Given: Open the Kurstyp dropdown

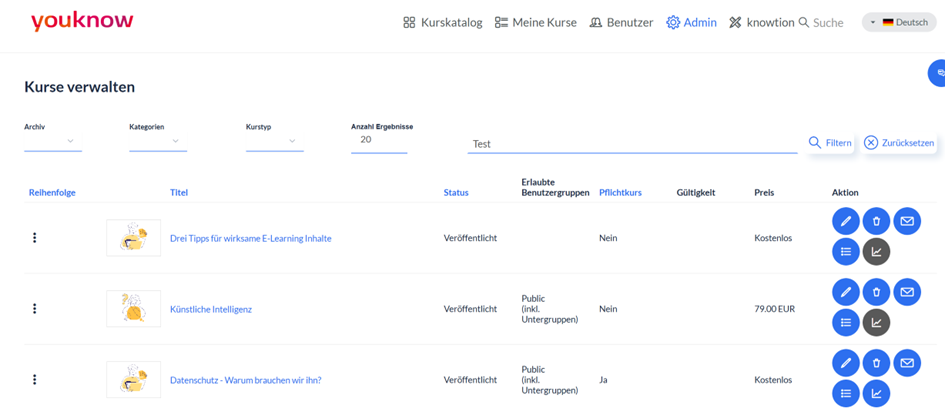Looking at the screenshot, I should (x=275, y=141).
